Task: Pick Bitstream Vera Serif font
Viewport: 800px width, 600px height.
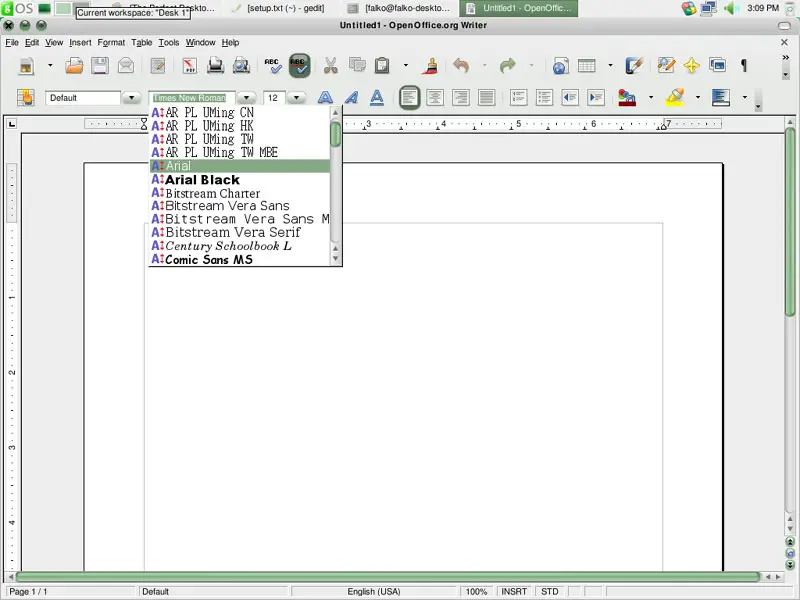Action: click(240, 233)
